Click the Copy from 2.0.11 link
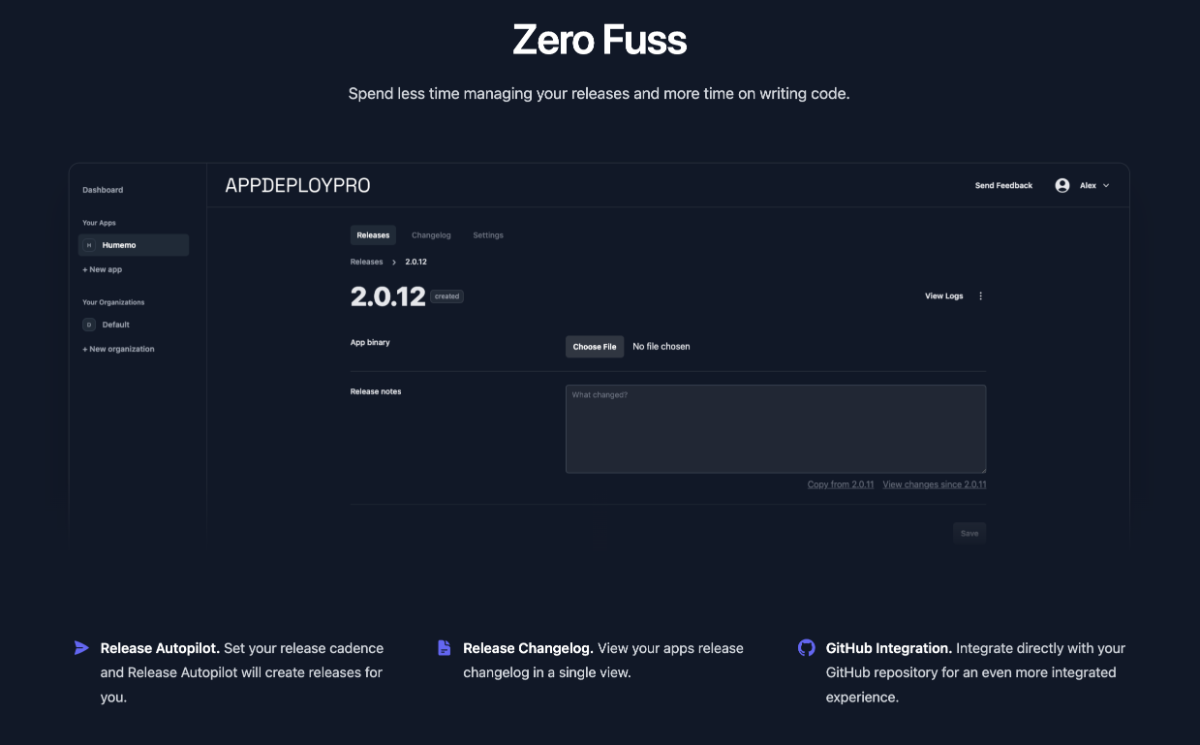This screenshot has height=745, width=1200. pyautogui.click(x=841, y=484)
